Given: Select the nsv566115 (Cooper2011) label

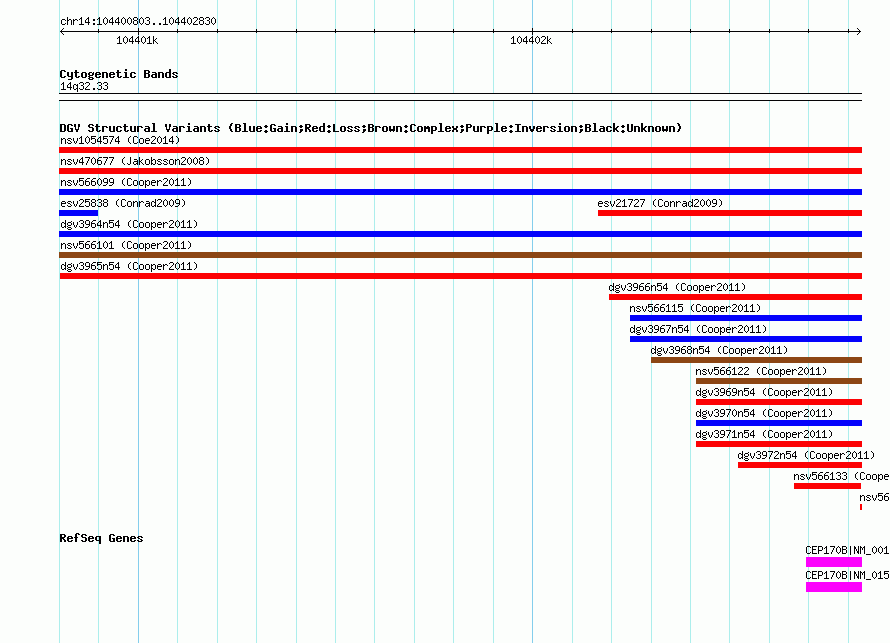Looking at the screenshot, I should pyautogui.click(x=695, y=308).
